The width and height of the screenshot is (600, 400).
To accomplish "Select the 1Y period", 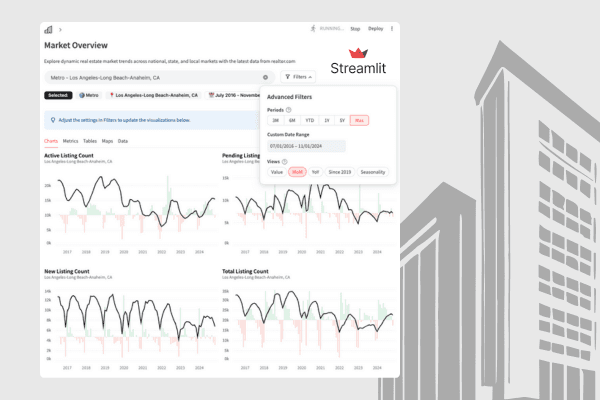I will (x=327, y=120).
